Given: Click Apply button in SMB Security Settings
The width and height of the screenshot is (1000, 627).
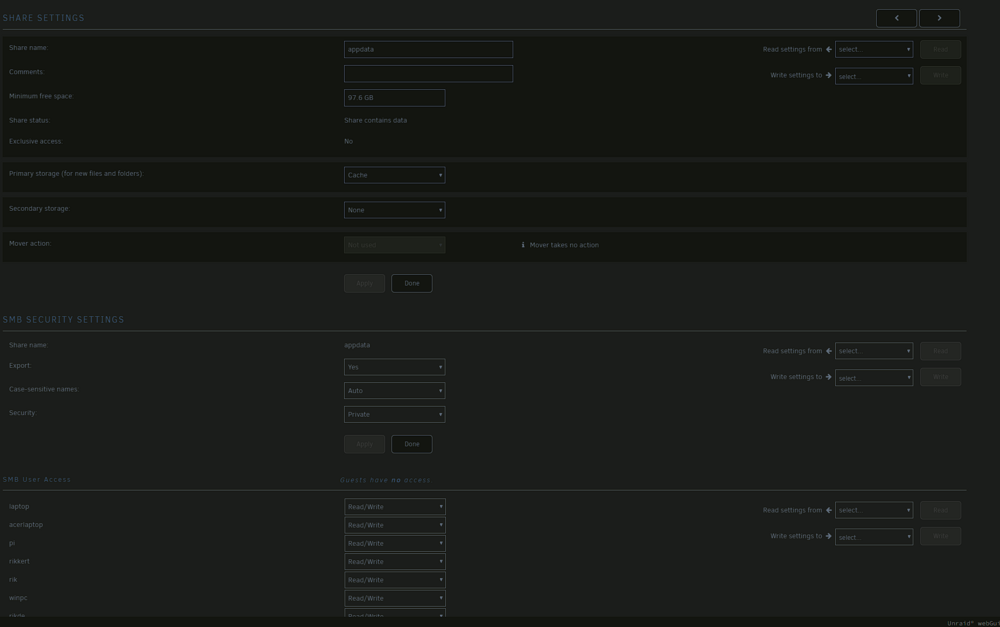Looking at the screenshot, I should click(364, 444).
